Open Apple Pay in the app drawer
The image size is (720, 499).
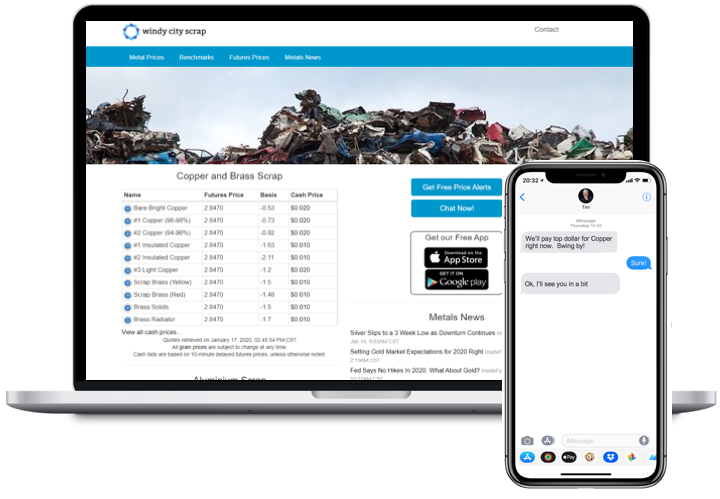coord(569,457)
